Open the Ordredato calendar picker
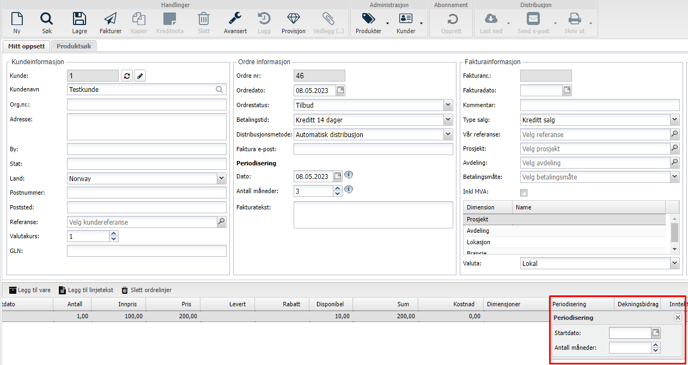The image size is (688, 365). 340,90
